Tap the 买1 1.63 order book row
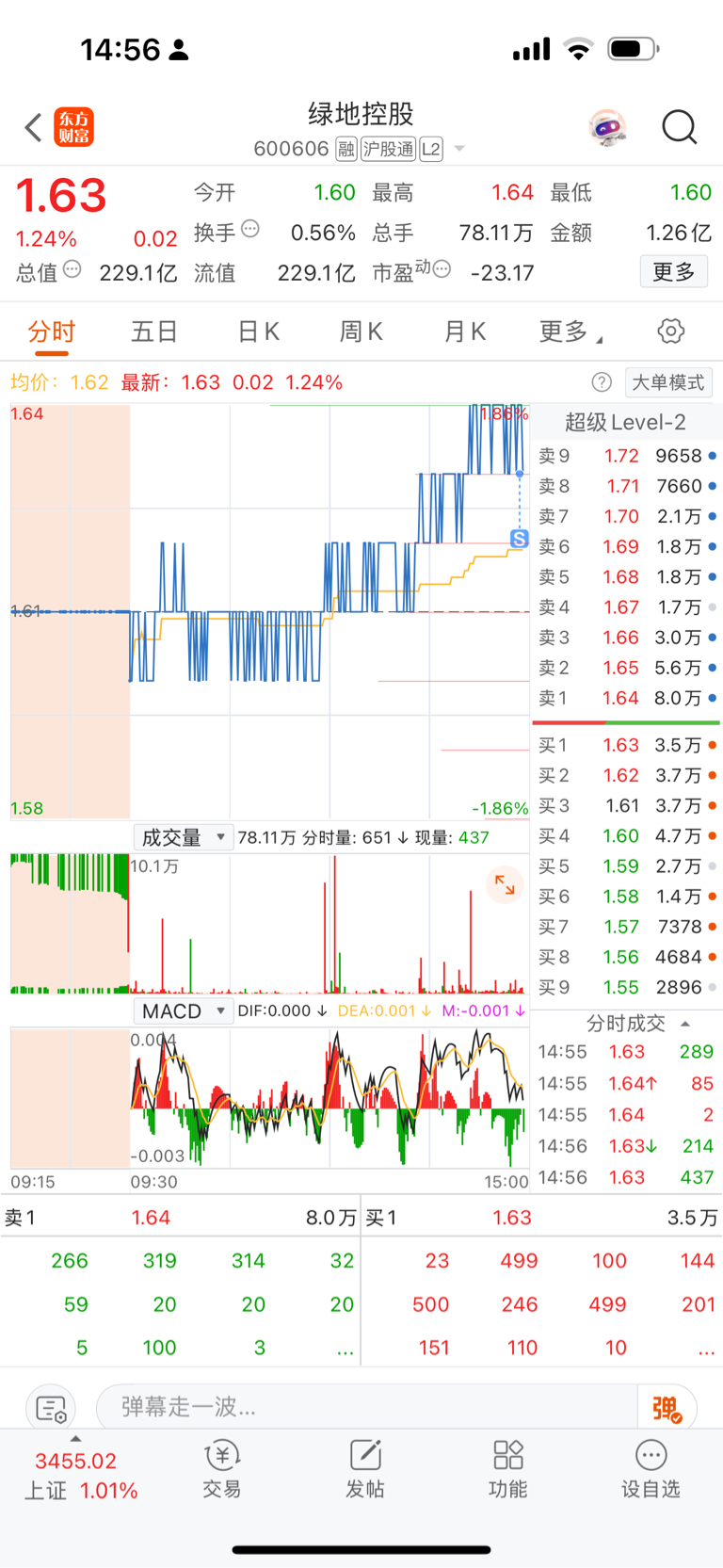 (x=627, y=745)
